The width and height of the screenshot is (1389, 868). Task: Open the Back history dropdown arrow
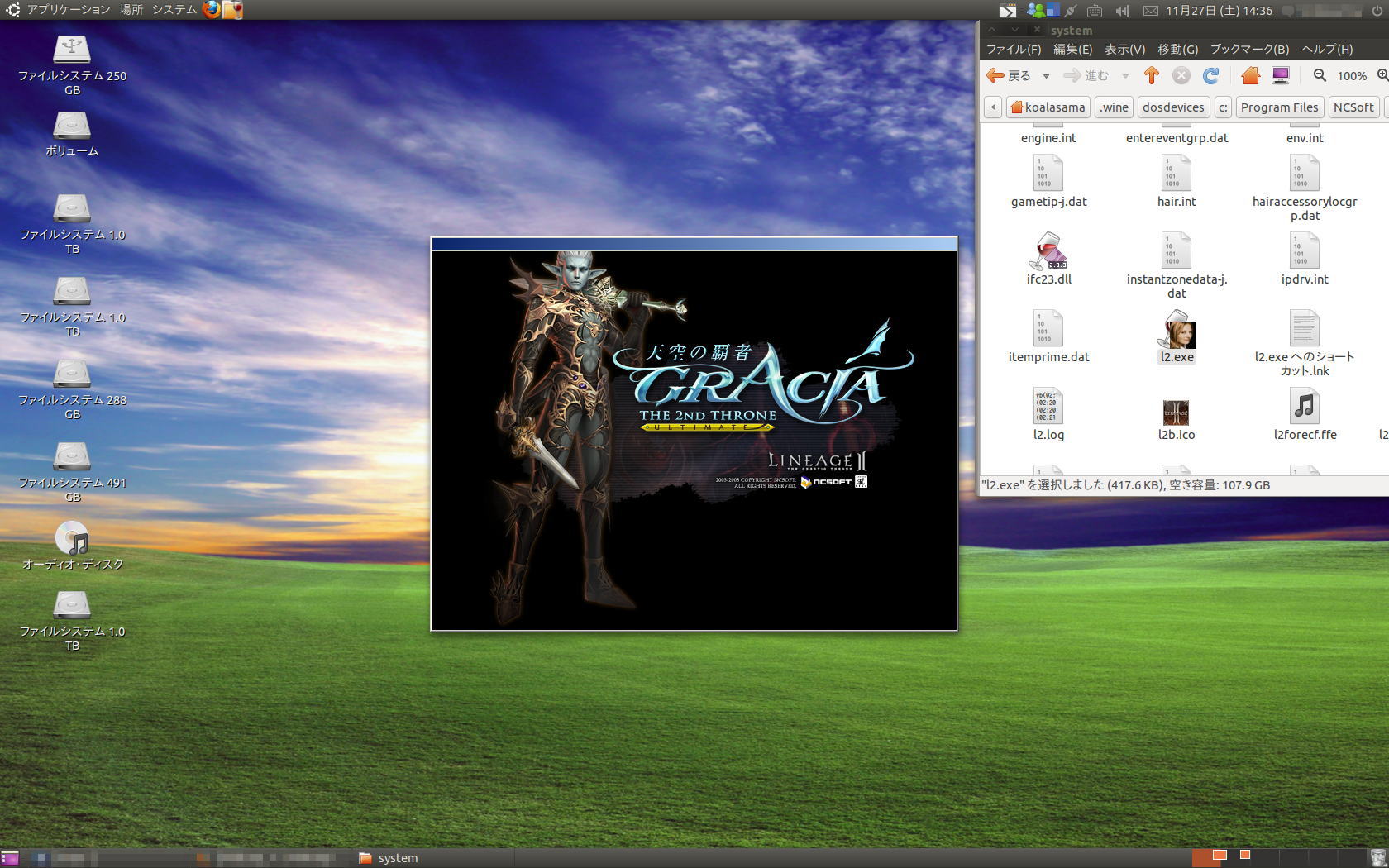1046,76
